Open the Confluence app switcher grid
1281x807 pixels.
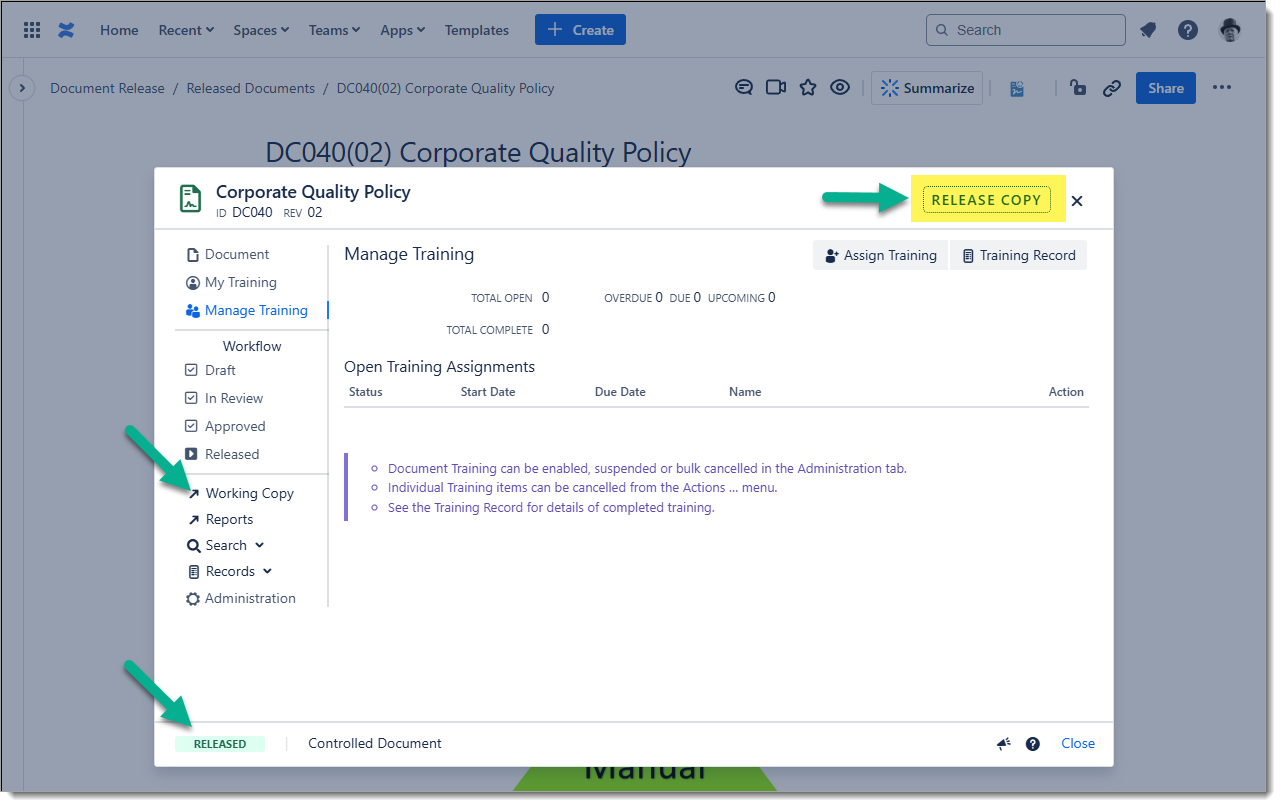point(32,30)
